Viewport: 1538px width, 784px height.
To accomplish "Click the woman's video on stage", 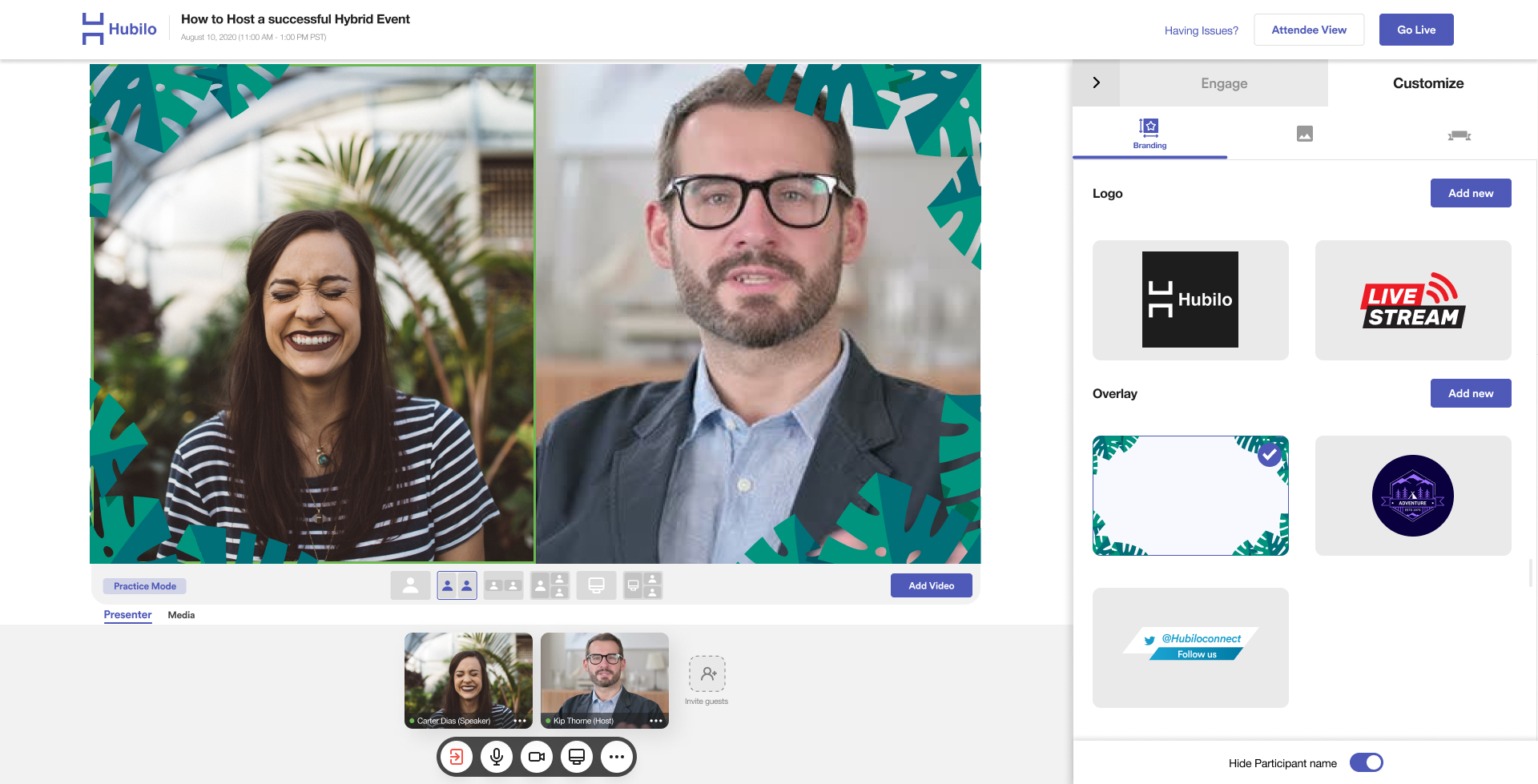I will [312, 314].
